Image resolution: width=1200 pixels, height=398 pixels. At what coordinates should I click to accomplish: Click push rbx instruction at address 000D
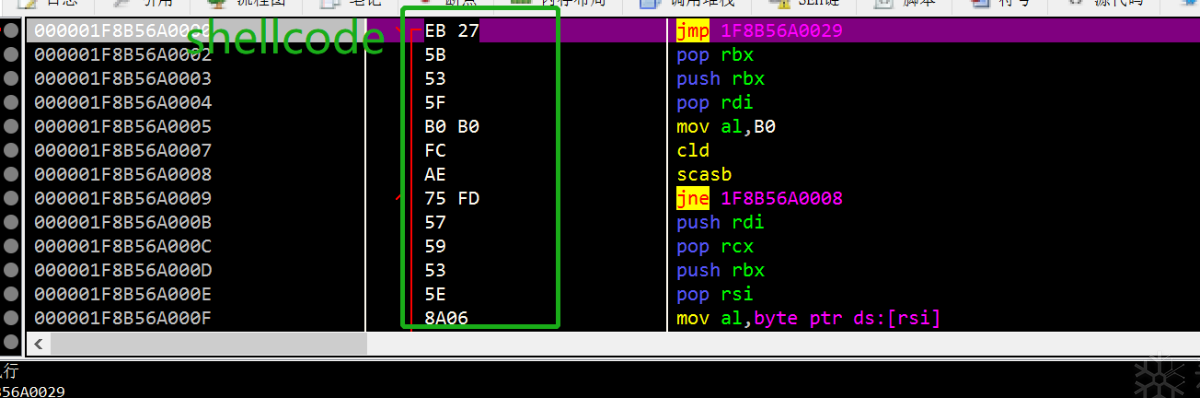[x=721, y=271]
